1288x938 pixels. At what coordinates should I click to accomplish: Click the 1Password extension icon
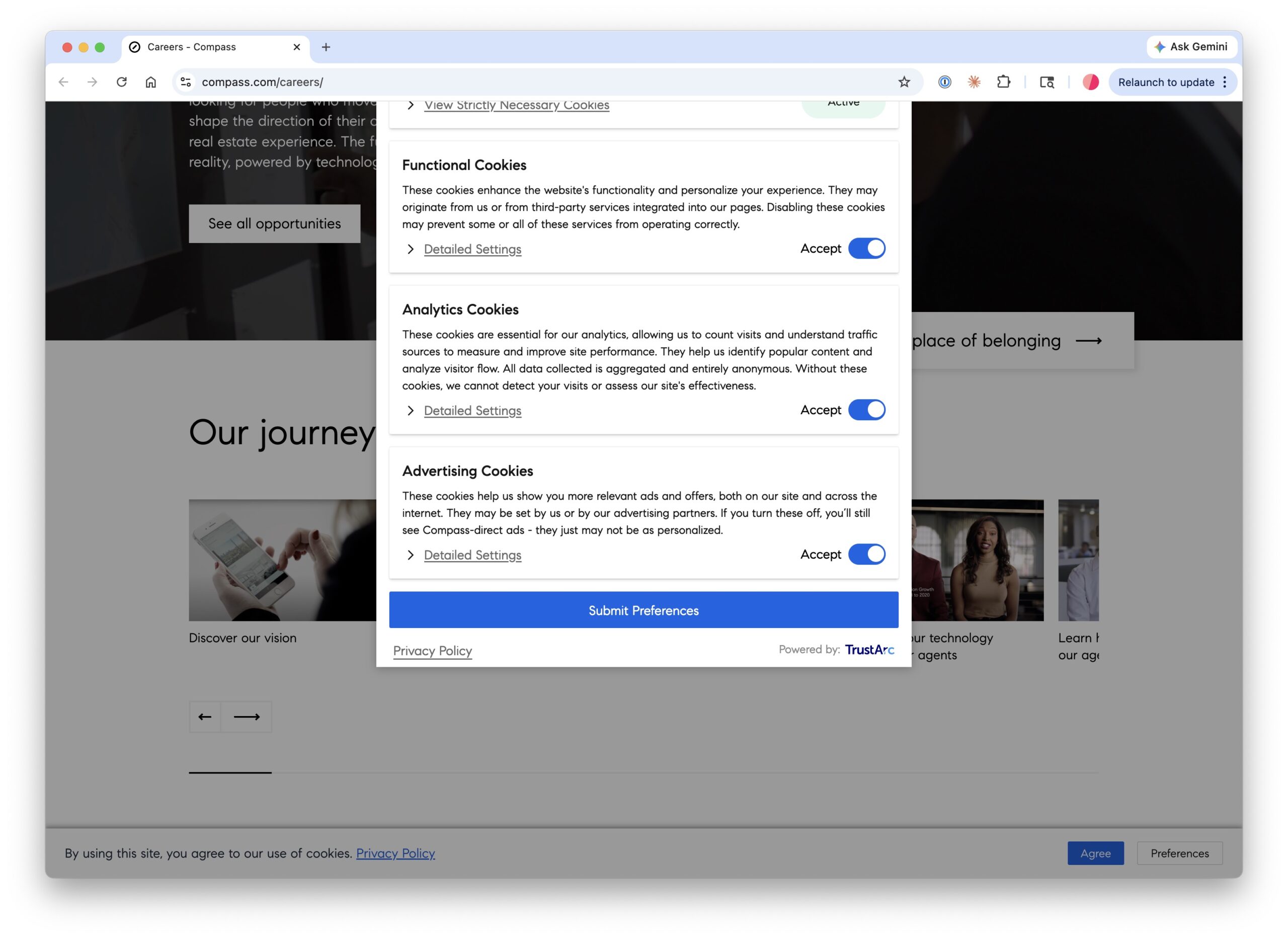pyautogui.click(x=944, y=82)
